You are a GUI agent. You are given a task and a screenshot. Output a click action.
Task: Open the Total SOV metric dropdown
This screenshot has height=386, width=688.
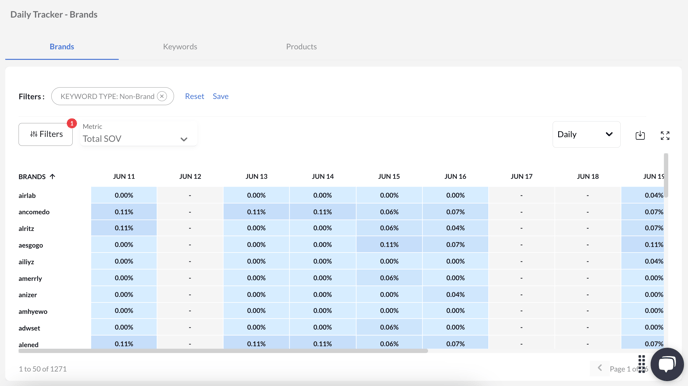(x=138, y=134)
